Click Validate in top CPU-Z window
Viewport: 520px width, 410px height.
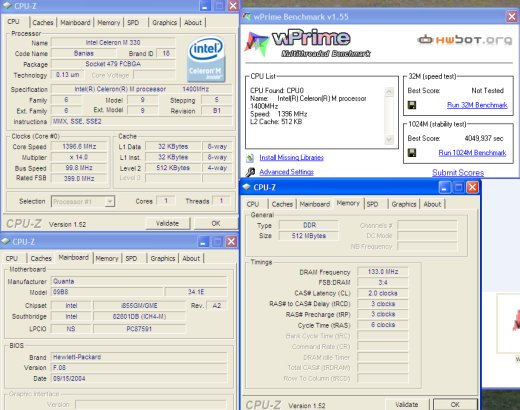coord(168,223)
